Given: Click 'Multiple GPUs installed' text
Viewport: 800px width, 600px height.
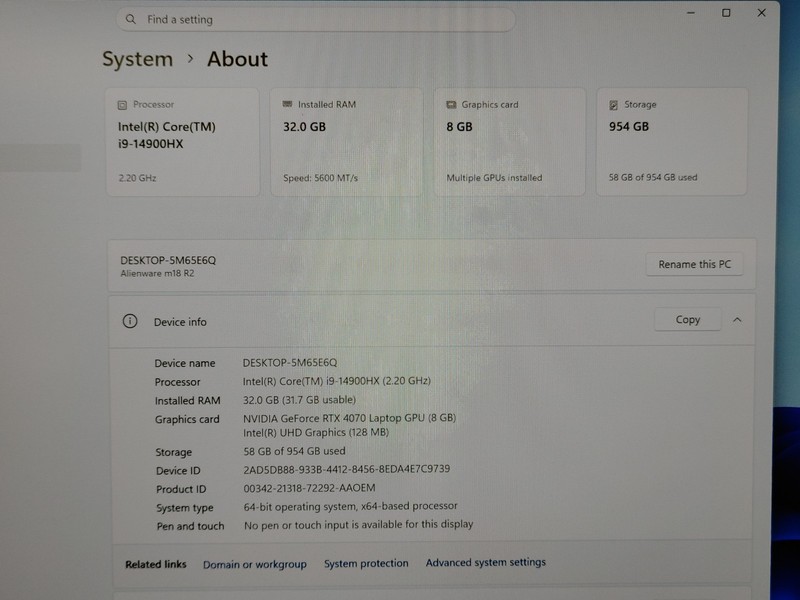Looking at the screenshot, I should [x=494, y=178].
